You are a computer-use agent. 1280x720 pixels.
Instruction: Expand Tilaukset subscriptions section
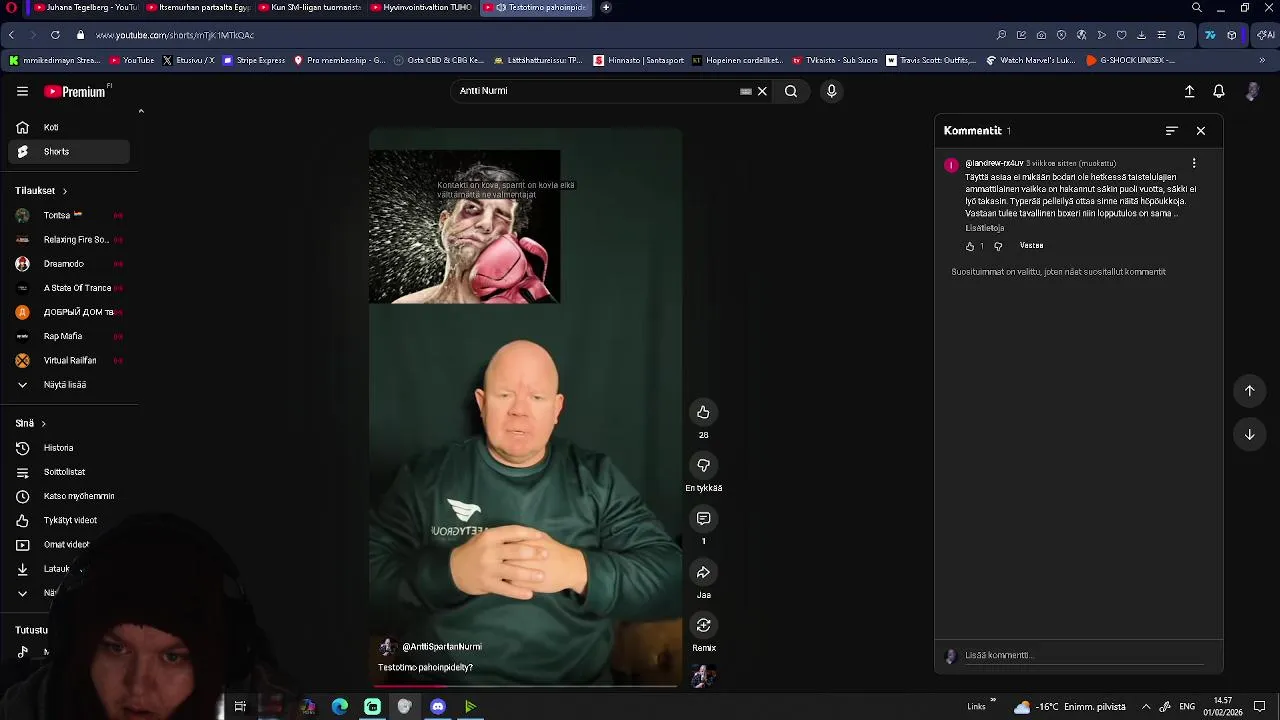click(41, 191)
